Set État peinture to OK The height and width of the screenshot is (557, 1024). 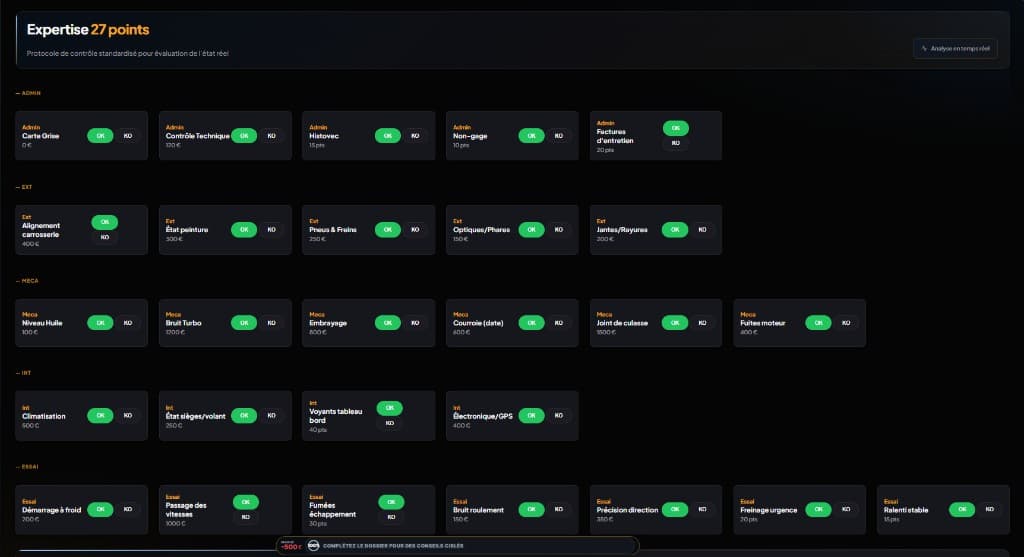click(x=244, y=230)
